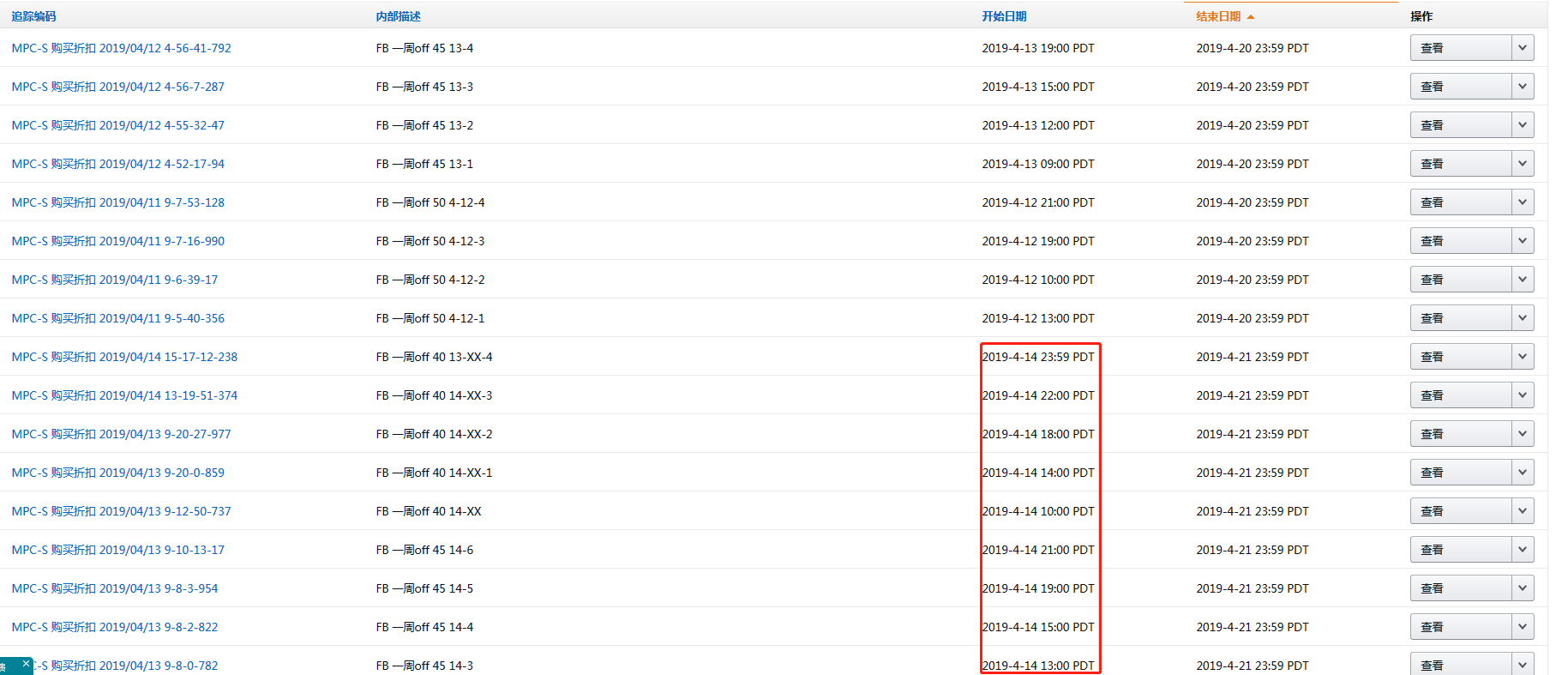Expand action dropdown for FB 一周off 40 14-XX-2

tap(1523, 434)
